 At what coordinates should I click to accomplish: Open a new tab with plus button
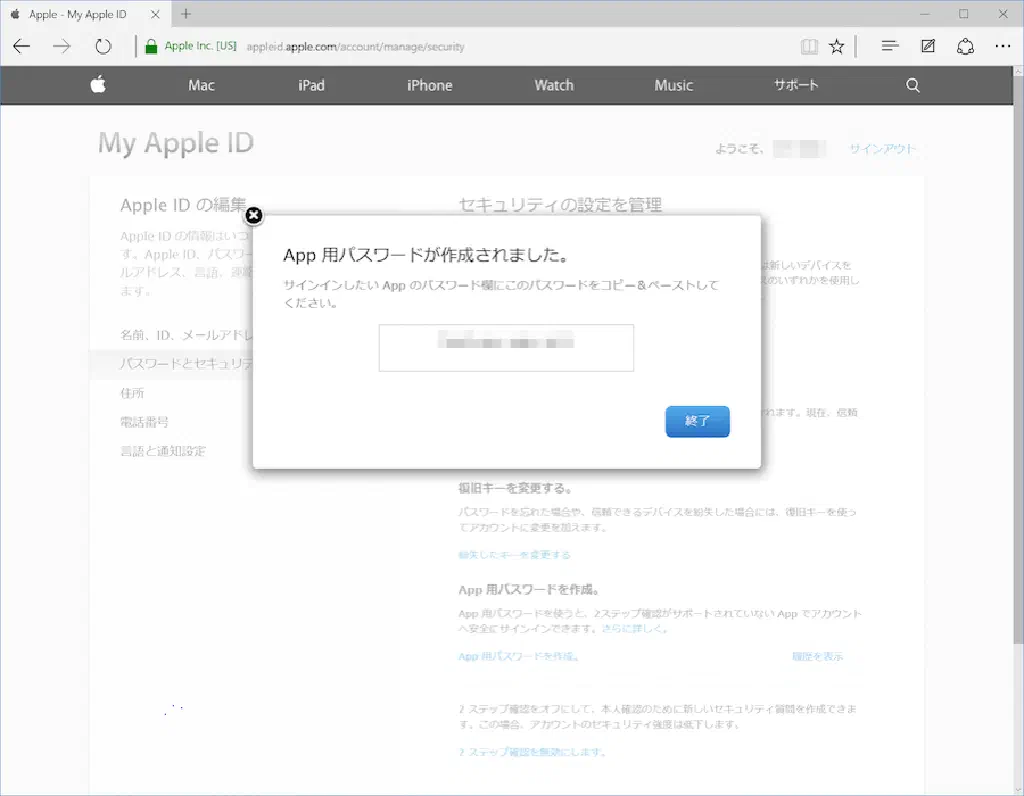[186, 14]
